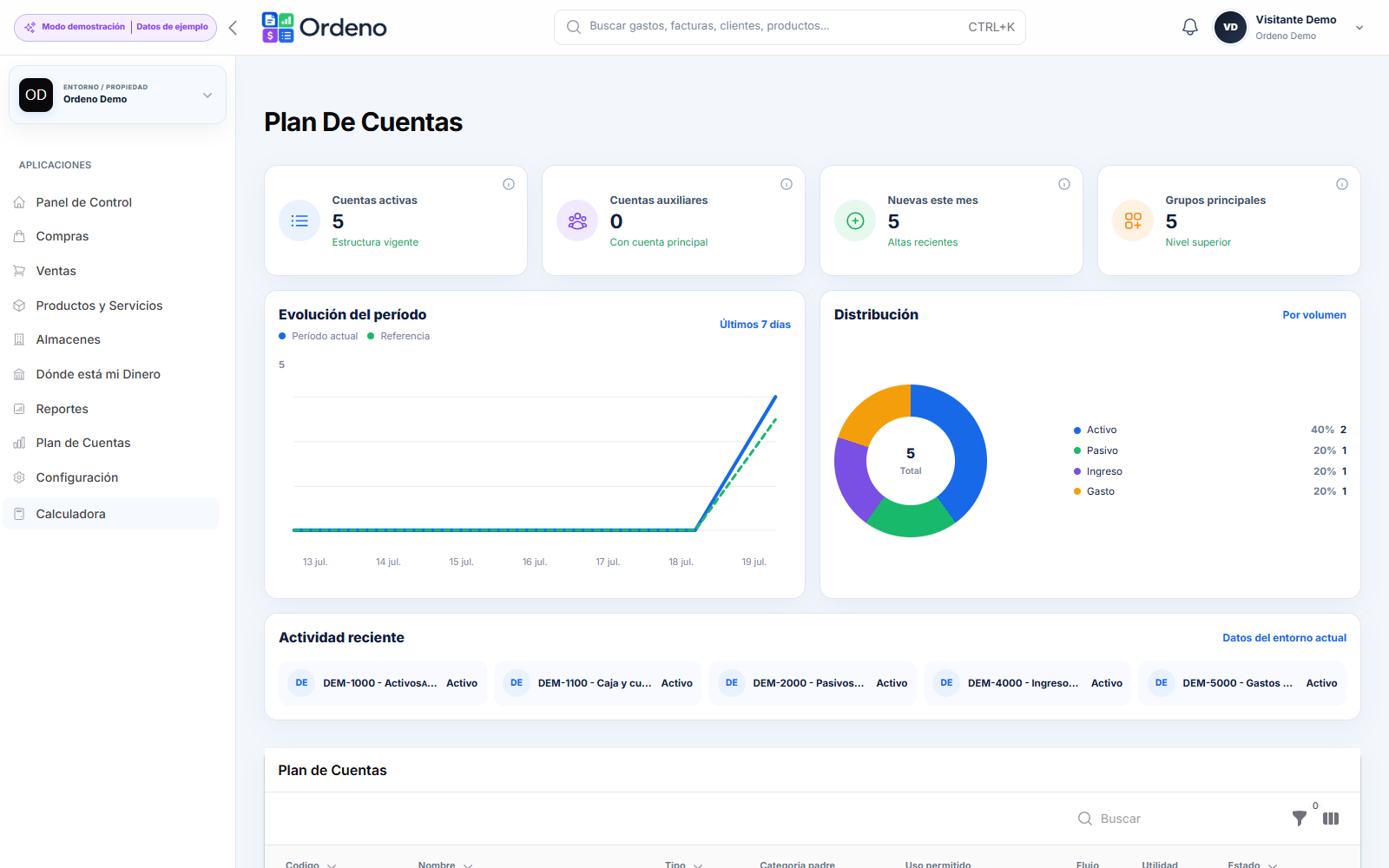Sort by the Codigo column chevron

(x=332, y=865)
